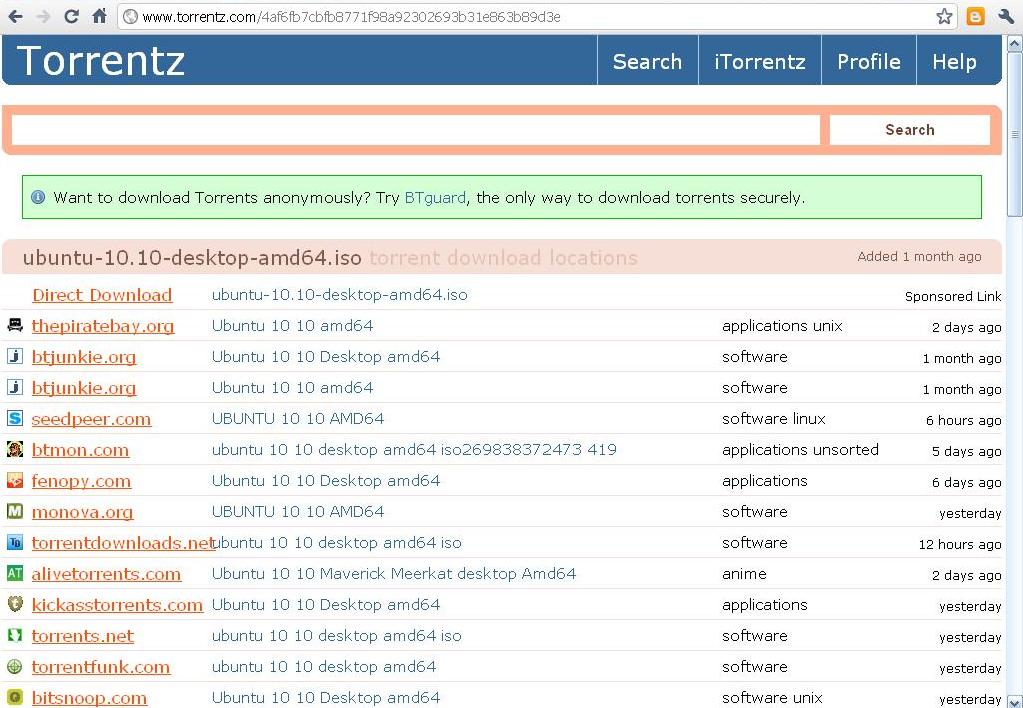Click the monova.org favicon

click(x=14, y=511)
